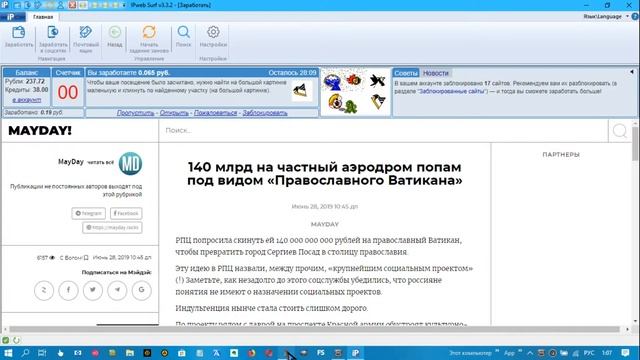Click the yellow-black triangle figure in captcha
Image resolution: width=640 pixels, height=360 pixels.
click(x=378, y=101)
